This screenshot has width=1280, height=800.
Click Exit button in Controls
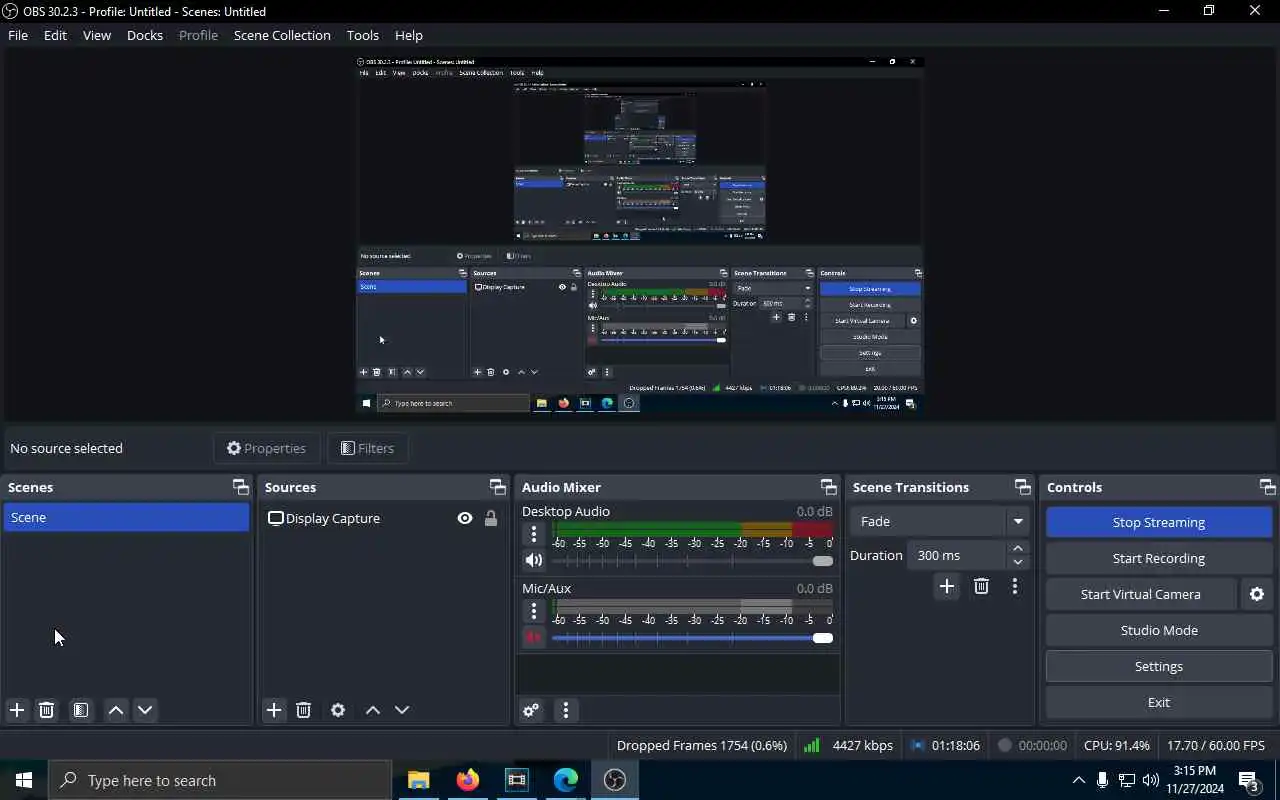pyautogui.click(x=1159, y=702)
